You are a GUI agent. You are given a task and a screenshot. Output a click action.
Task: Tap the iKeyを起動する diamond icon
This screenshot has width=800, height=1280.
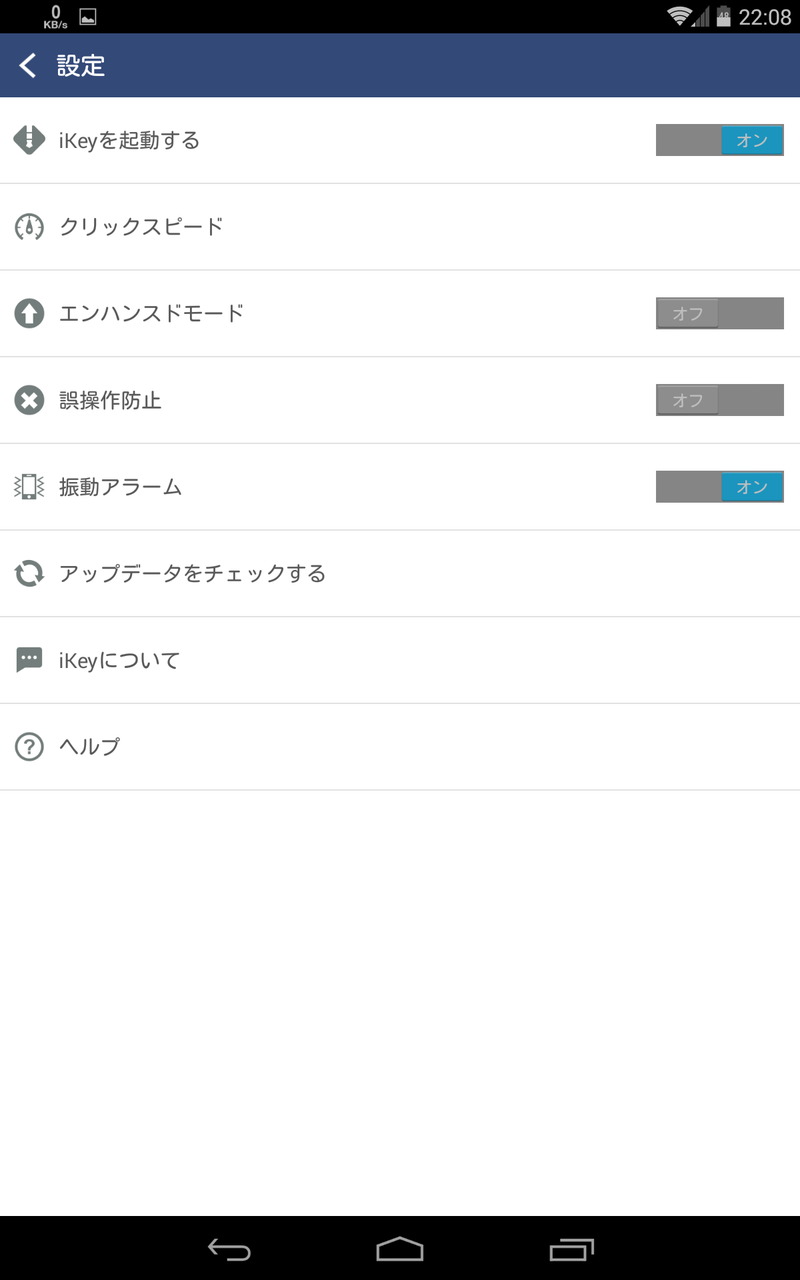(x=29, y=140)
